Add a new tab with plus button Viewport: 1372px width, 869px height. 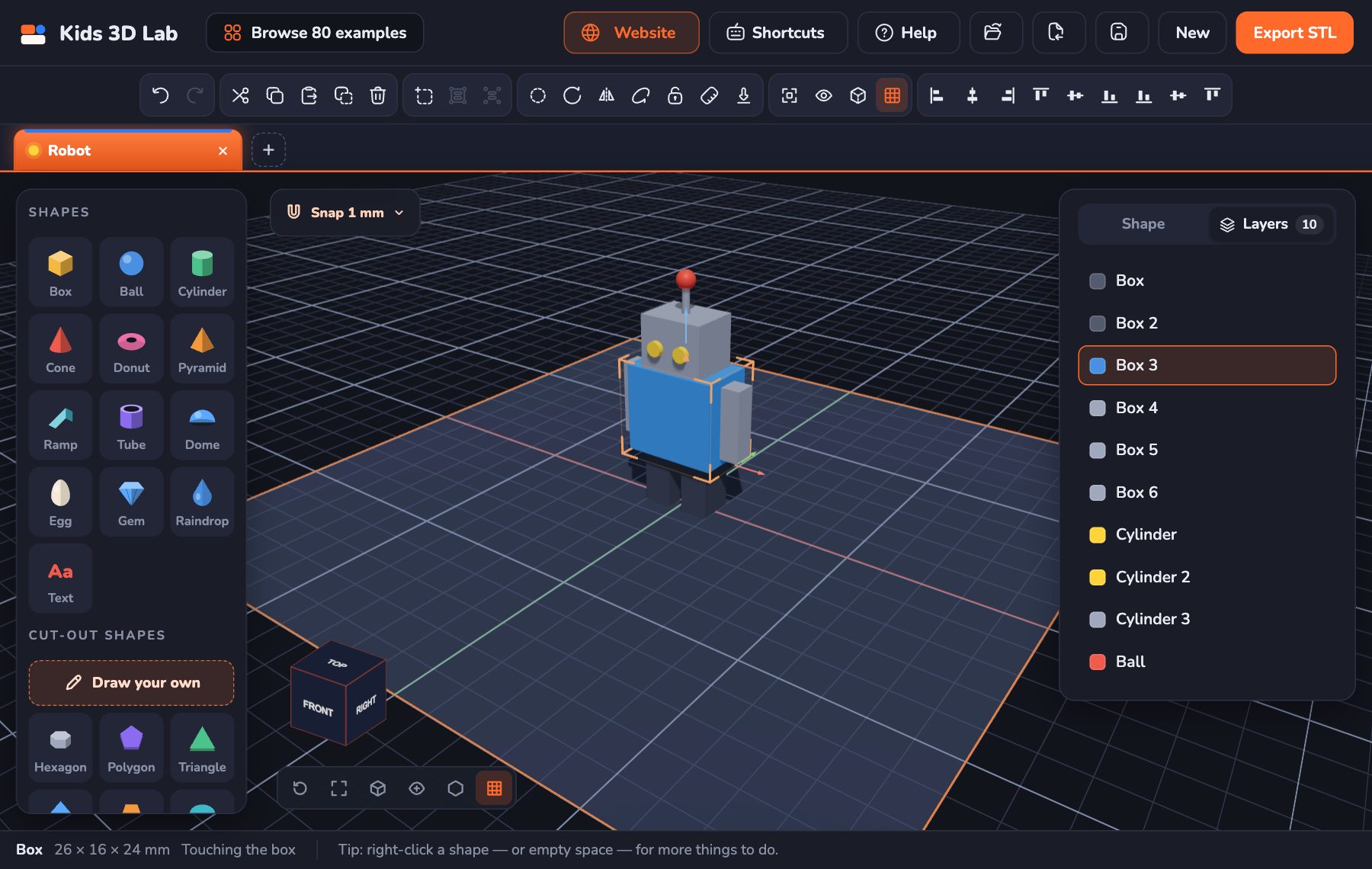268,150
